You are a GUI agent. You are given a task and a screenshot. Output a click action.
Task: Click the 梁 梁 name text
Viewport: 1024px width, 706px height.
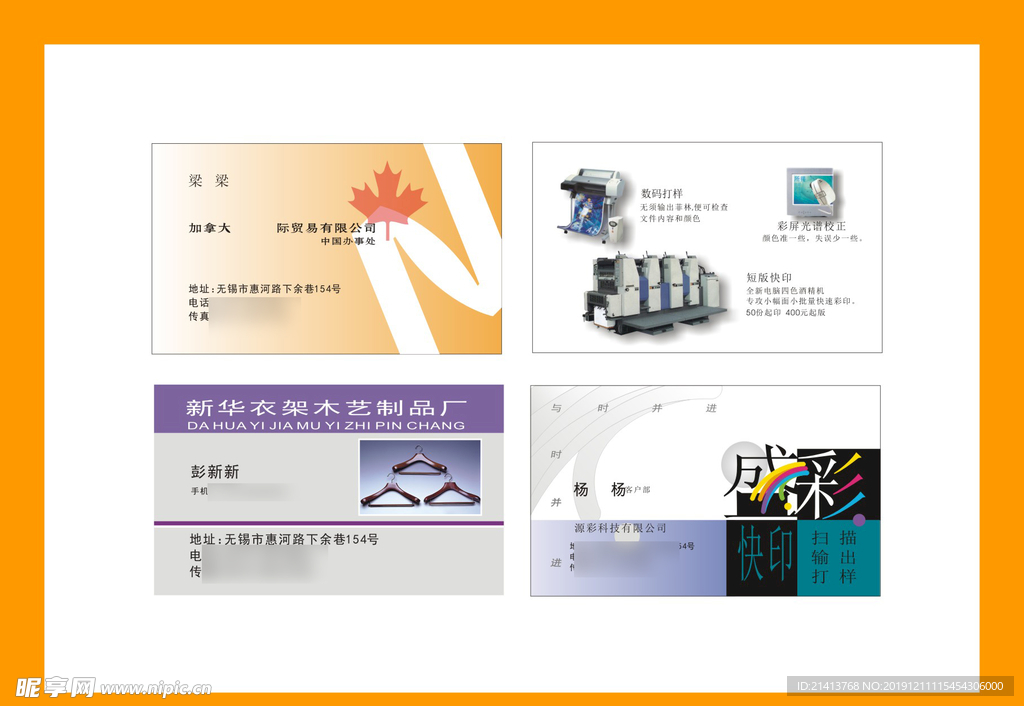coord(209,181)
